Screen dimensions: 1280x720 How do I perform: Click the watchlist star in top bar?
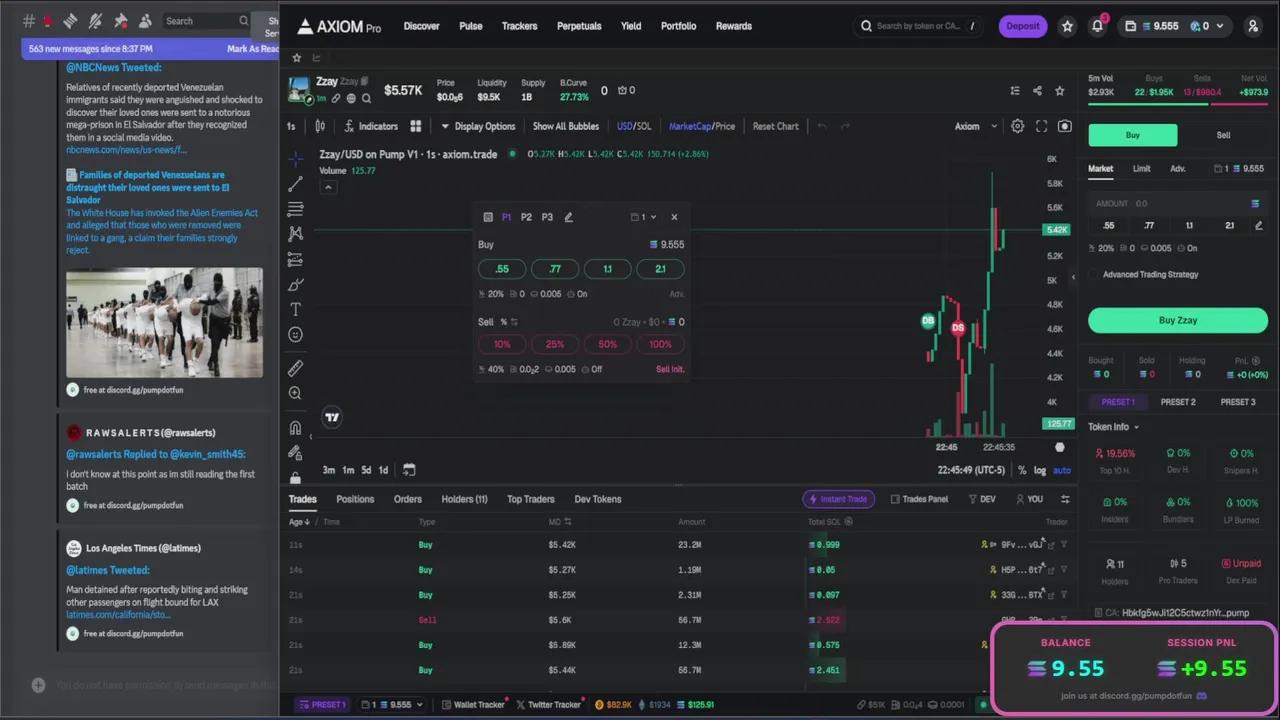[1067, 27]
